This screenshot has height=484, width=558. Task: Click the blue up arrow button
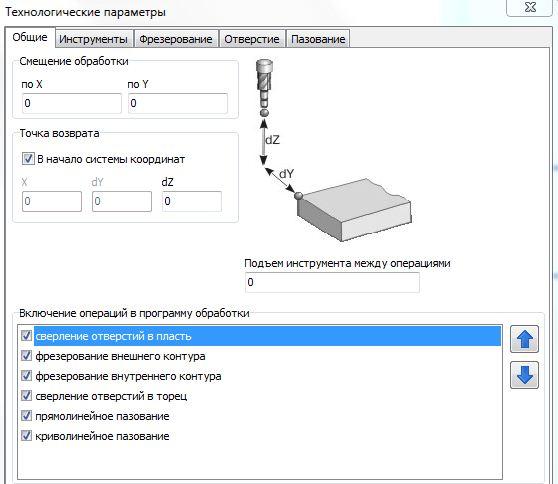tap(524, 339)
